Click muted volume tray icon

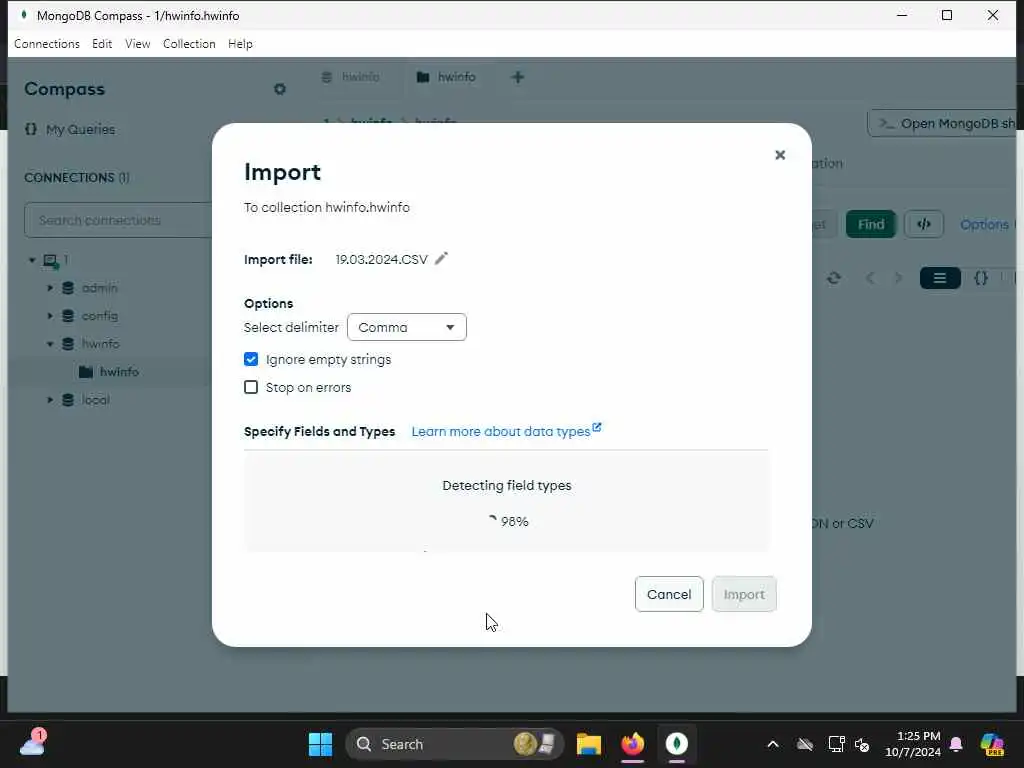pos(862,744)
